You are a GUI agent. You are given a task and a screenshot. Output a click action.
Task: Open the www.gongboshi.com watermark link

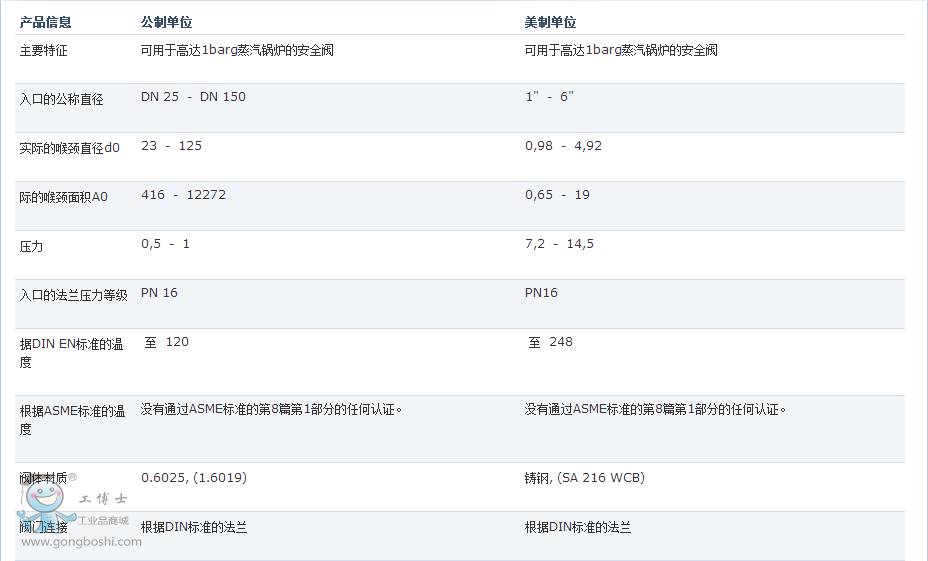coord(81,542)
